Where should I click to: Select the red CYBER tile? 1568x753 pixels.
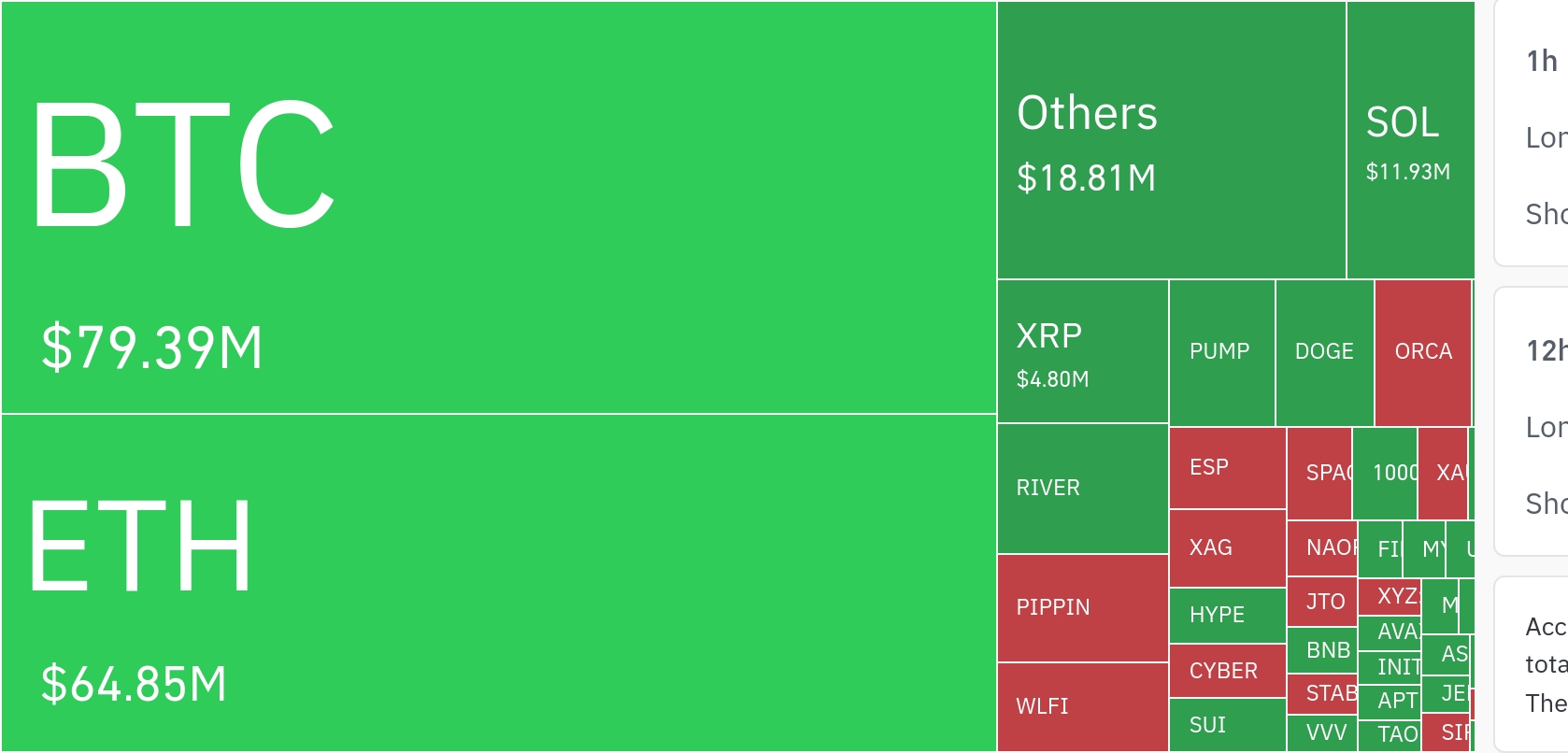point(1227,671)
